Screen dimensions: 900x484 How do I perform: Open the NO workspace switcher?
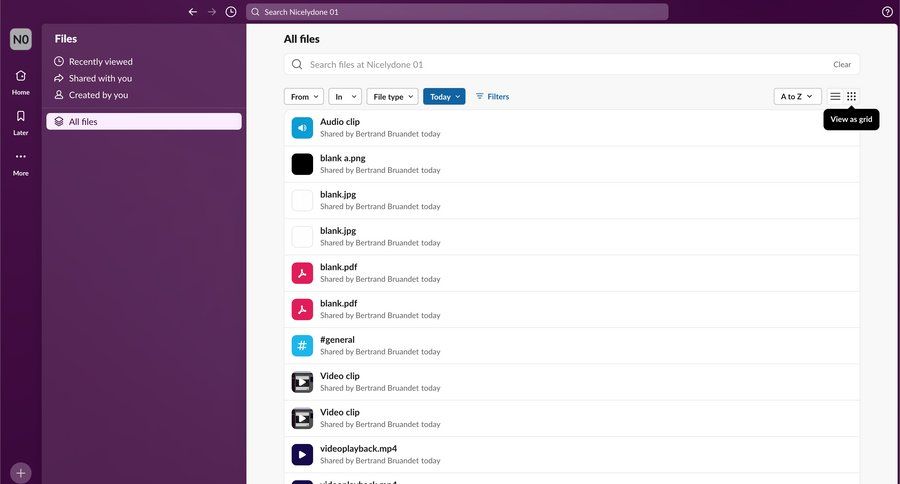click(x=21, y=39)
